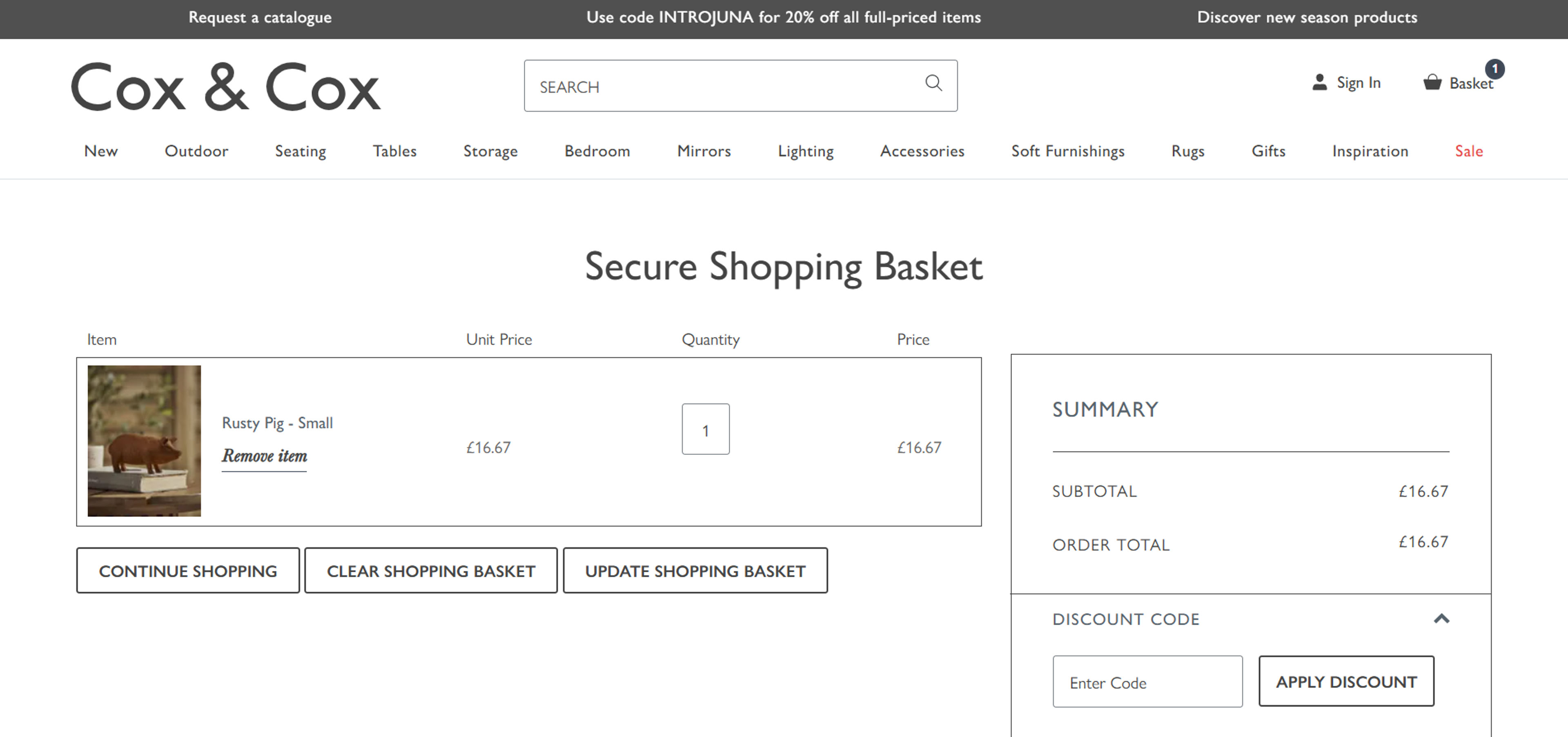
Task: Click the INTROJUNA 20% off promo banner
Action: 784,18
